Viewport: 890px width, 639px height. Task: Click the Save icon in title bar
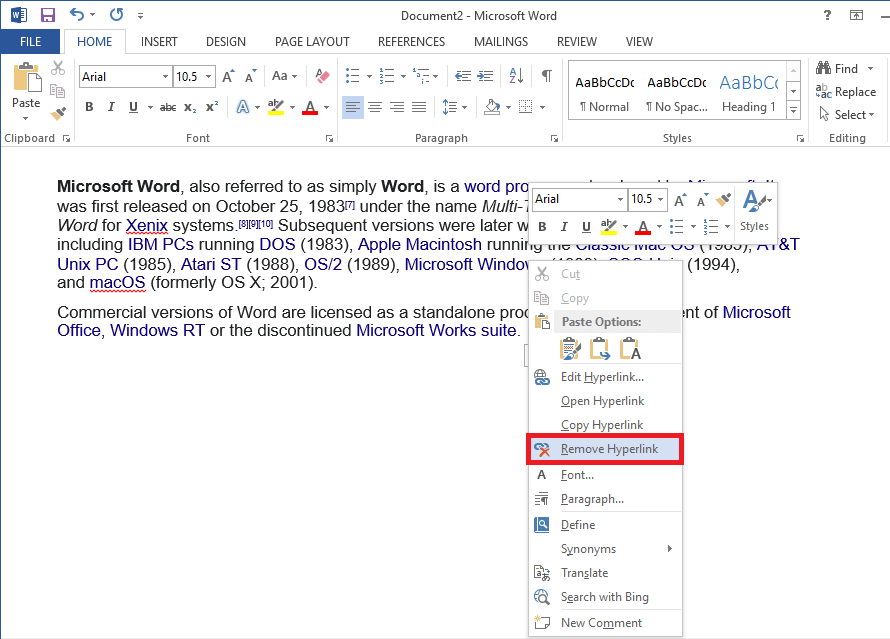pyautogui.click(x=48, y=15)
